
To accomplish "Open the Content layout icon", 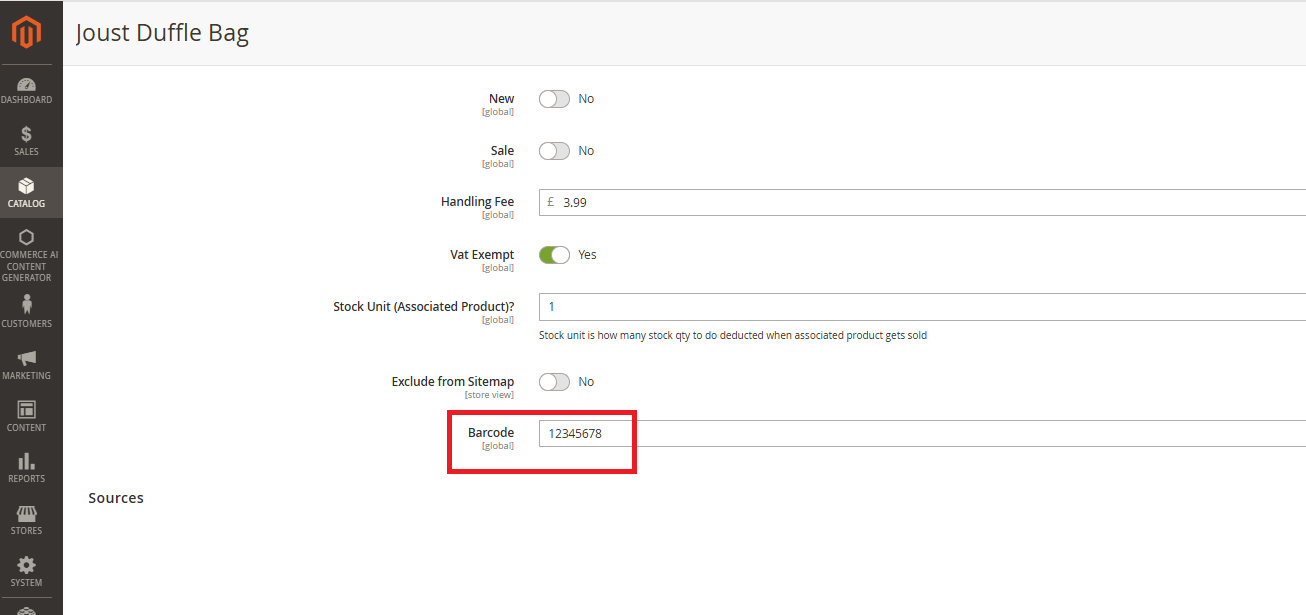I will tap(26, 410).
